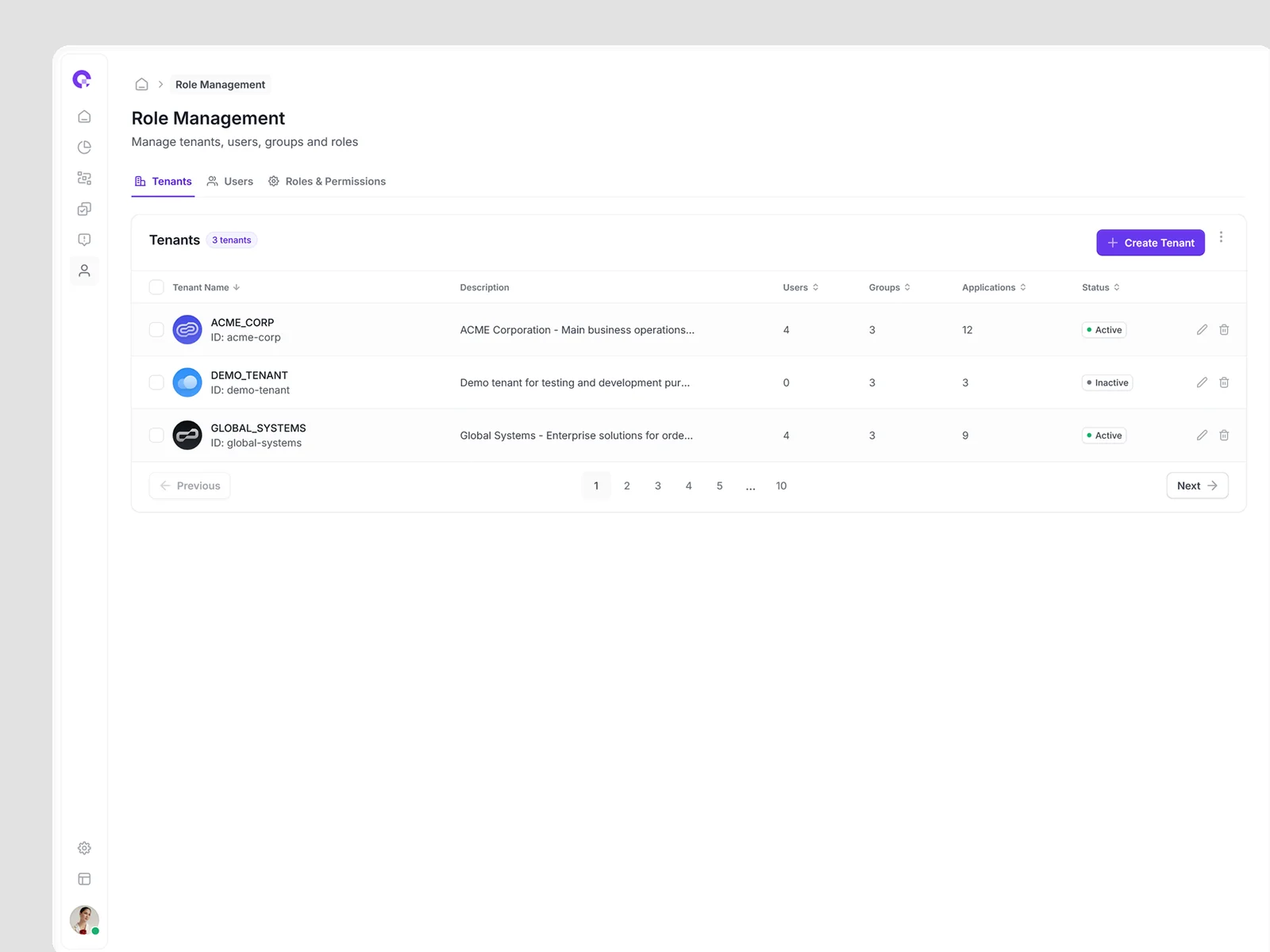The image size is (1270, 952).
Task: Select the DEMO_TENANT row checkbox
Action: point(156,382)
